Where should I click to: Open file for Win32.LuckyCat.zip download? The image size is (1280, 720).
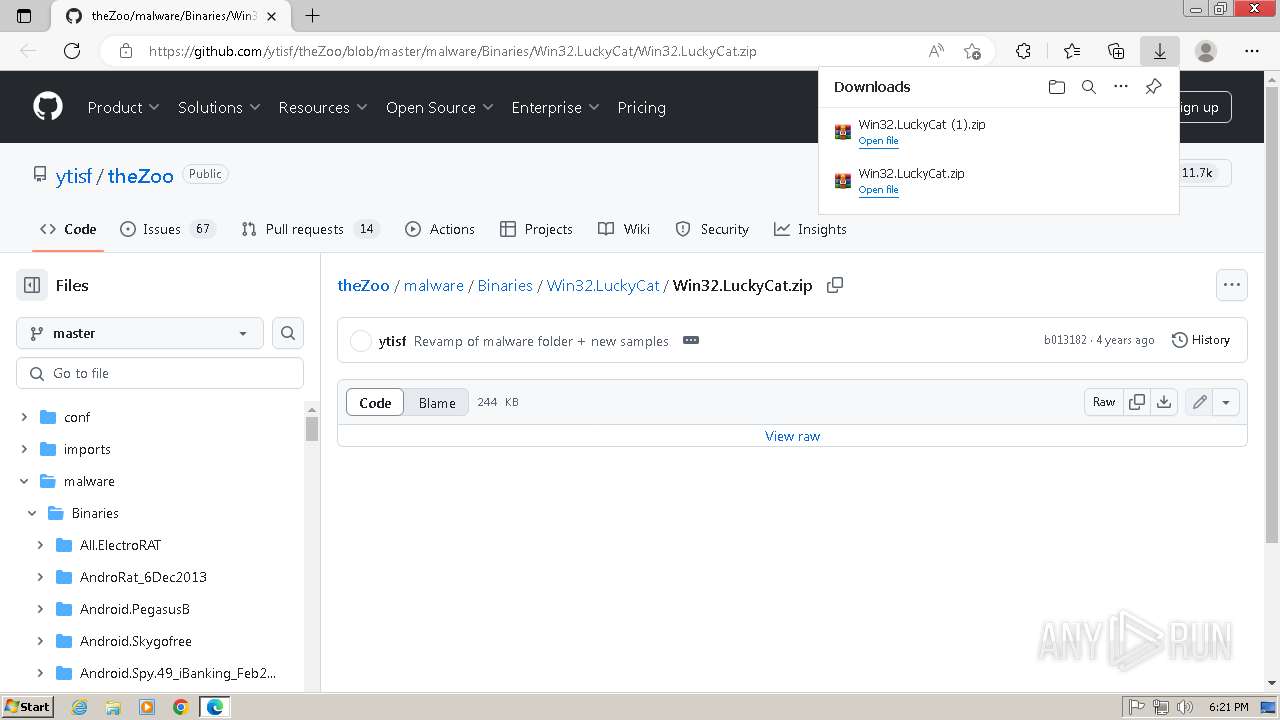[878, 190]
